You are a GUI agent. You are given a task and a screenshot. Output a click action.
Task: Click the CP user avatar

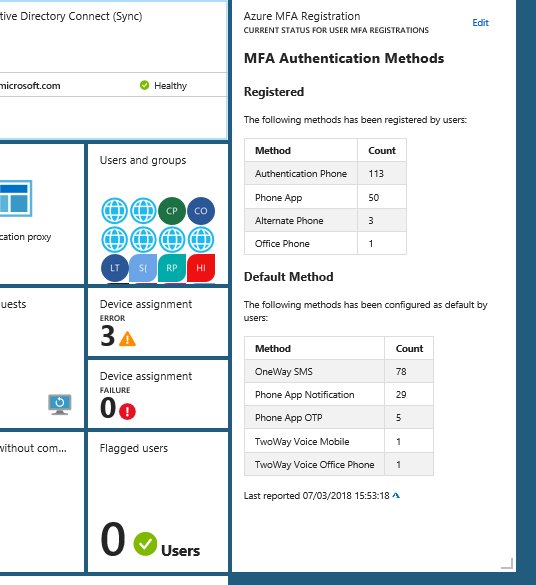pyautogui.click(x=172, y=211)
